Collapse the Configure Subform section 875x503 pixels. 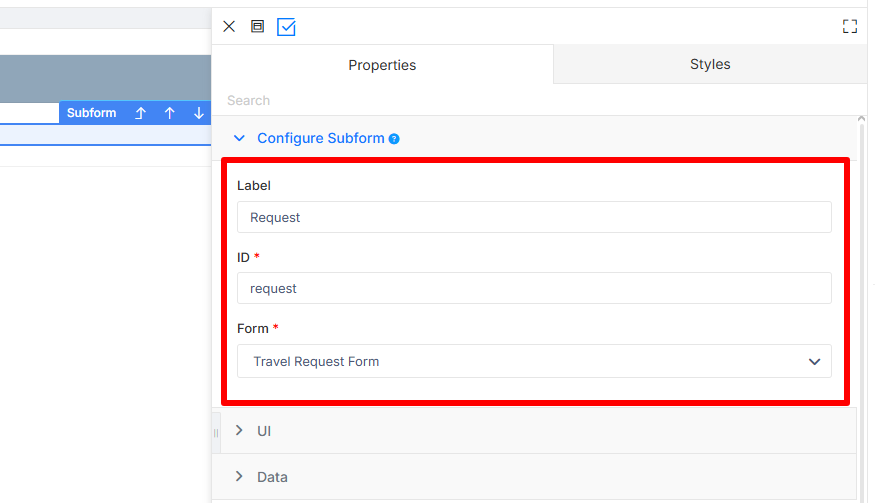pos(239,138)
